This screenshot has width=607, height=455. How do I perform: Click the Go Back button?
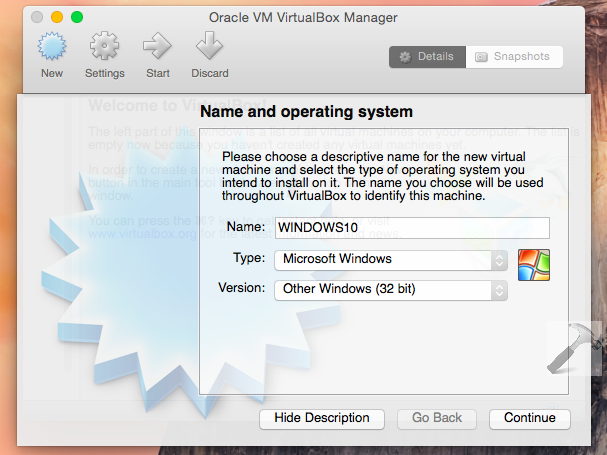click(x=437, y=419)
